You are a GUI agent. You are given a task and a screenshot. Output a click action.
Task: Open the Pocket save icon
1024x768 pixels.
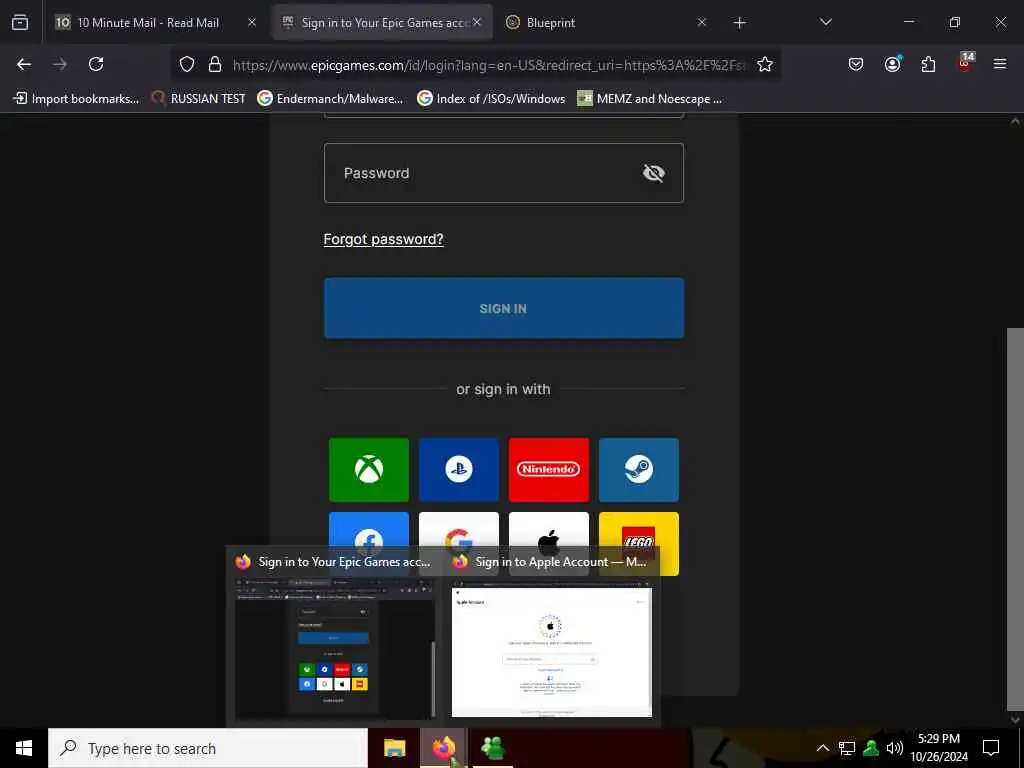(x=856, y=64)
